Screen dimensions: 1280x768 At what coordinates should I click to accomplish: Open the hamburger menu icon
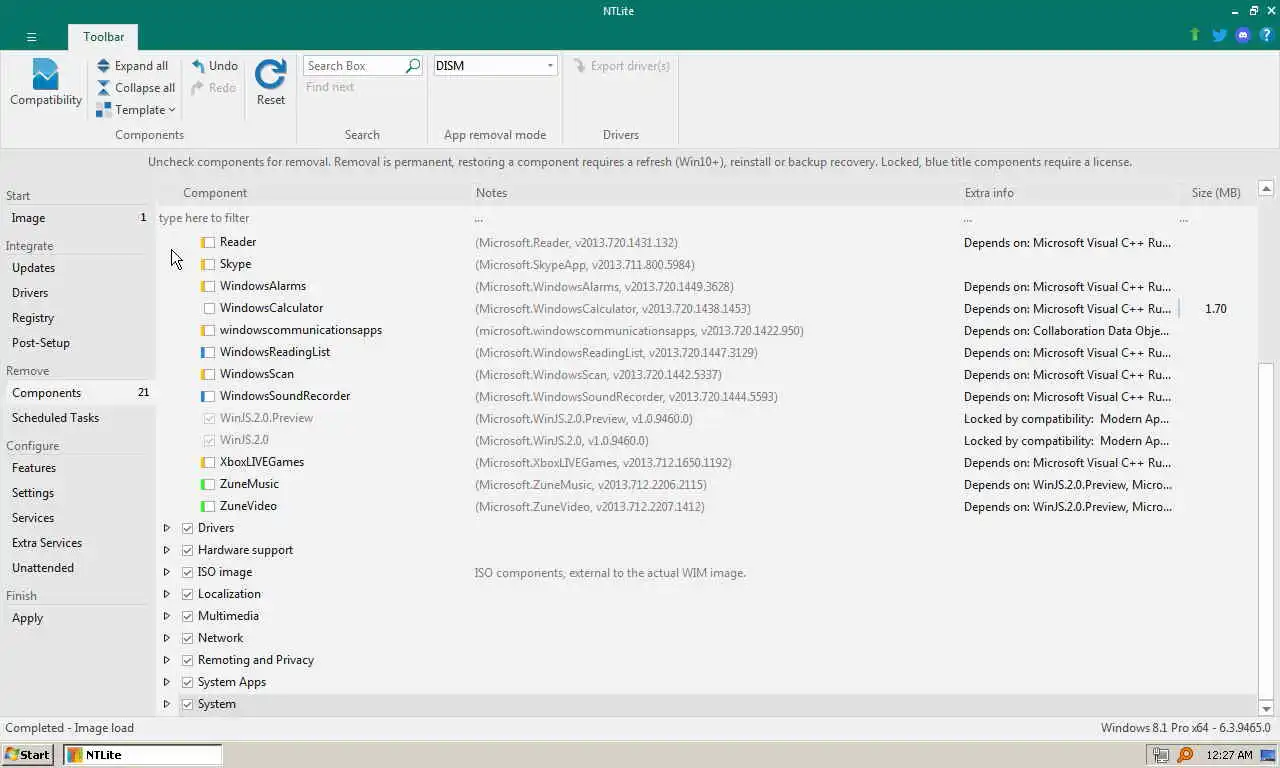[x=31, y=37]
